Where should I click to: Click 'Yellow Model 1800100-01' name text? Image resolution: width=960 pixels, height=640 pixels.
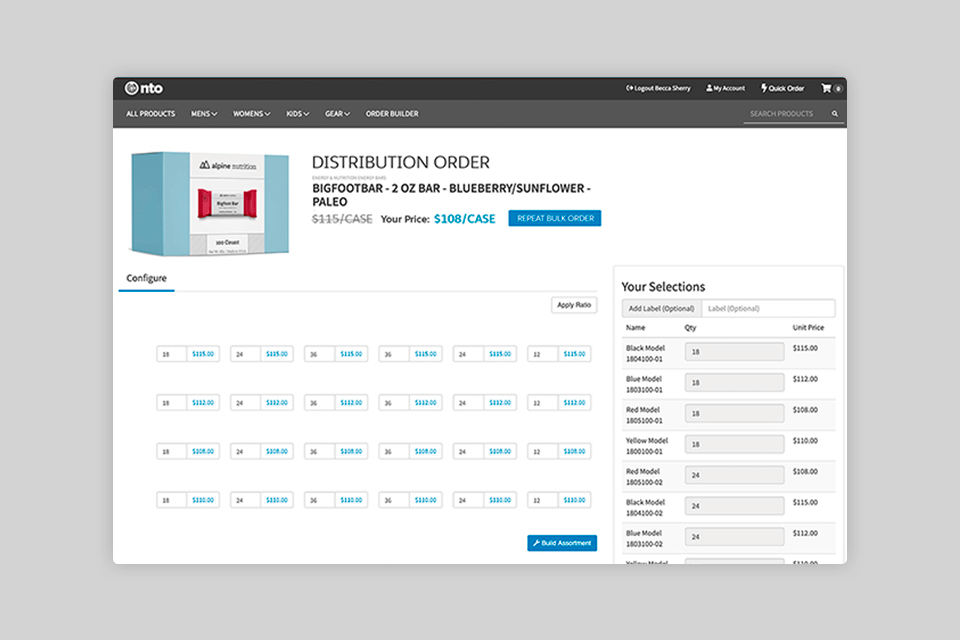coord(647,446)
